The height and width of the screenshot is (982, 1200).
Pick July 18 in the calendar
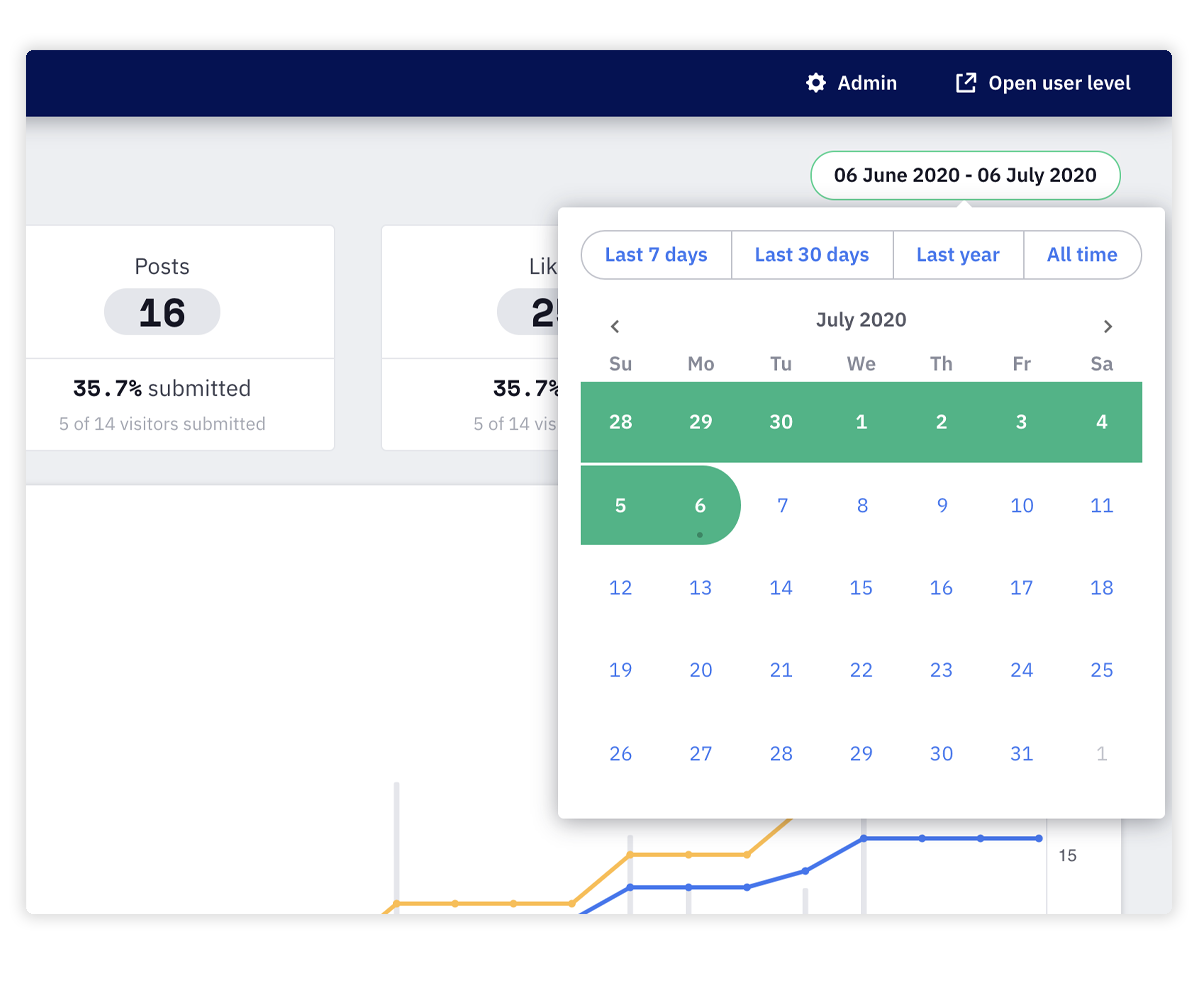point(1102,588)
